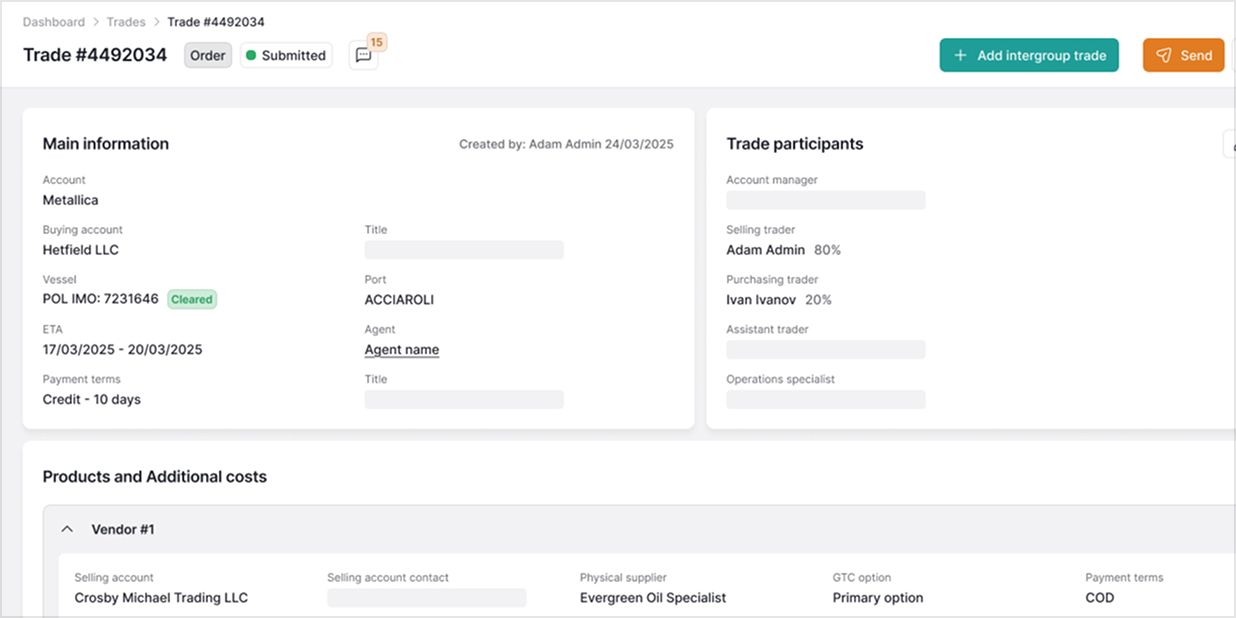The height and width of the screenshot is (618, 1236).
Task: Click the Vendor #1 section header label
Action: (x=123, y=529)
